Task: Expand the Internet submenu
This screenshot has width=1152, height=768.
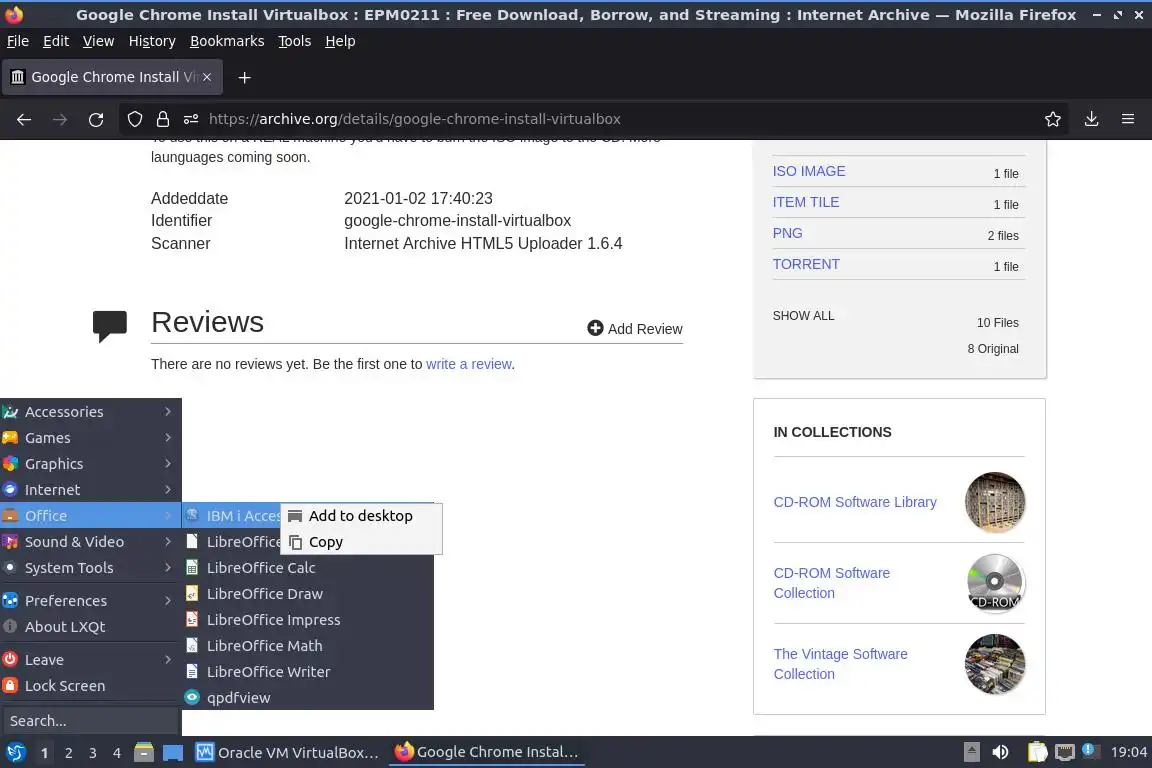Action: click(x=90, y=489)
